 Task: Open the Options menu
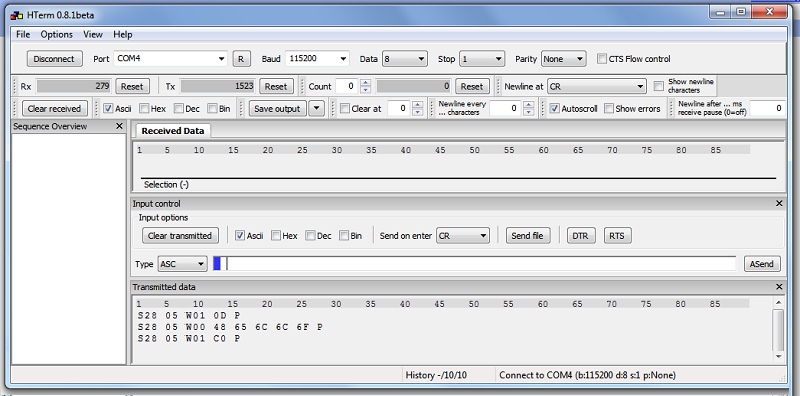(x=57, y=34)
